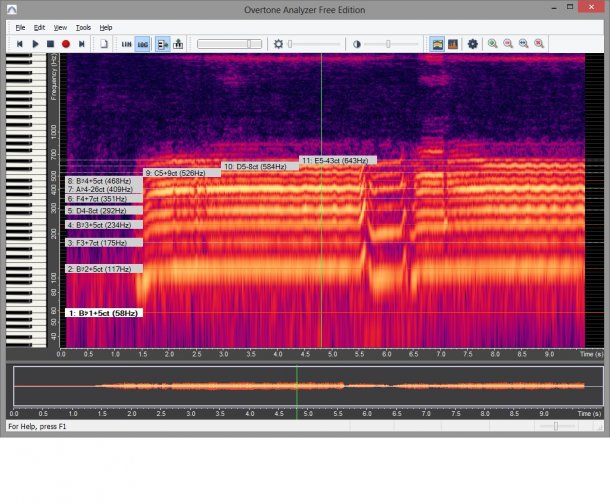
Task: Switch frequency axis to LOG scale
Action: 143,44
